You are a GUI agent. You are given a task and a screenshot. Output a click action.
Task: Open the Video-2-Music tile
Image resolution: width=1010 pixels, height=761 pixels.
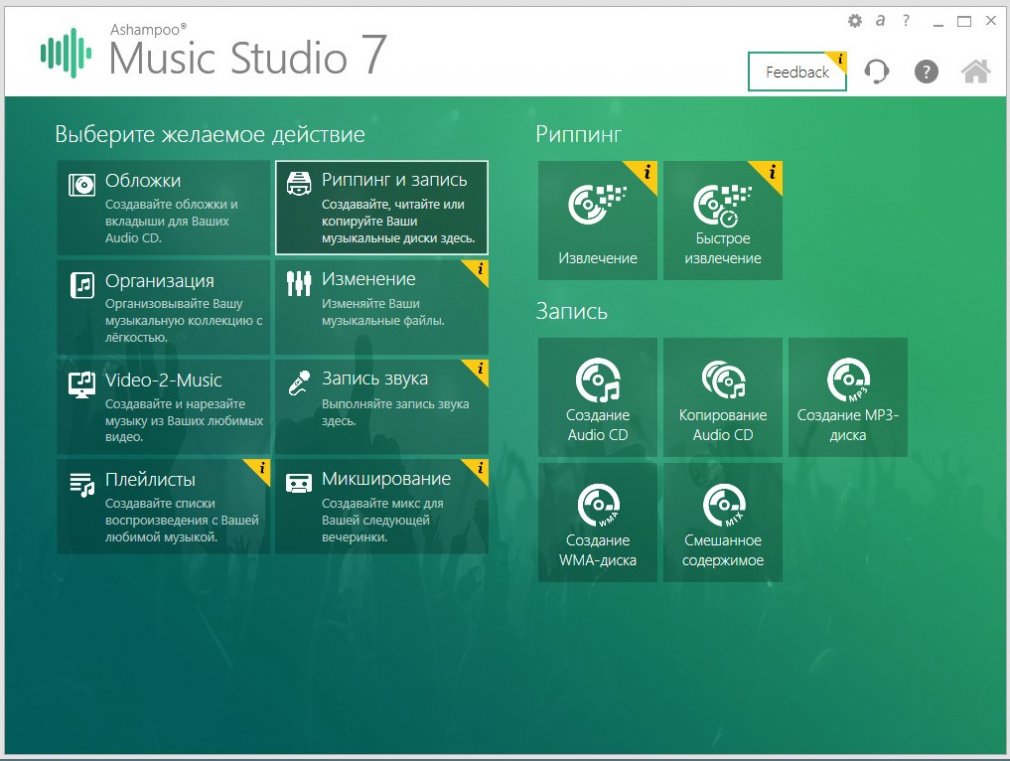pyautogui.click(x=163, y=407)
